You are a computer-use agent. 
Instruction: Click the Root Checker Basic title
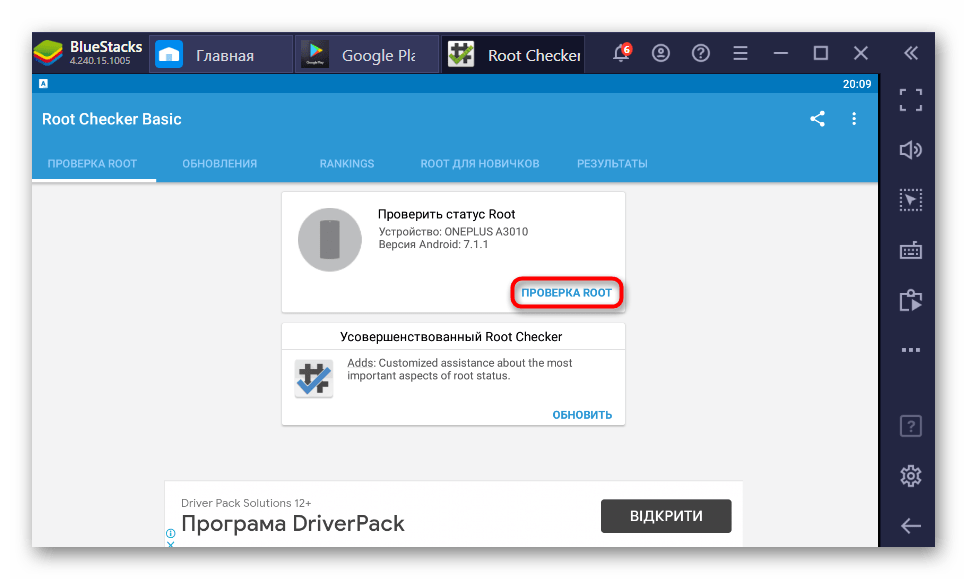point(112,119)
